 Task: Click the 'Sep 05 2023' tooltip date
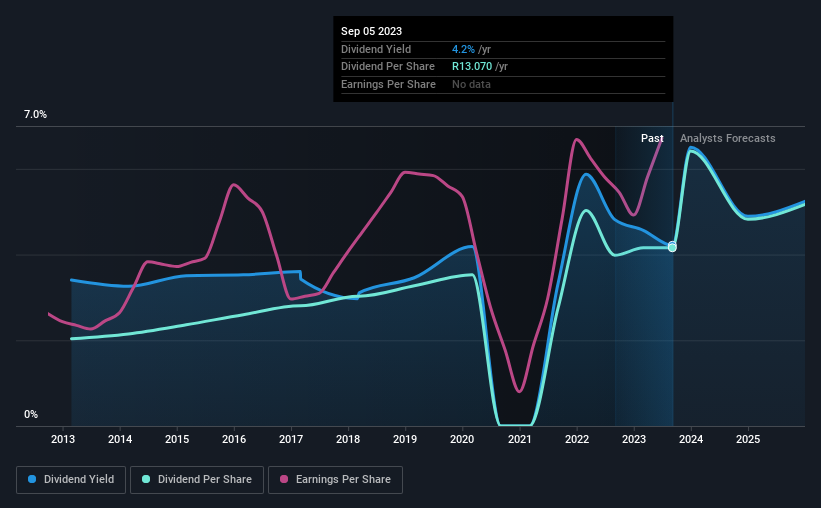[x=372, y=31]
